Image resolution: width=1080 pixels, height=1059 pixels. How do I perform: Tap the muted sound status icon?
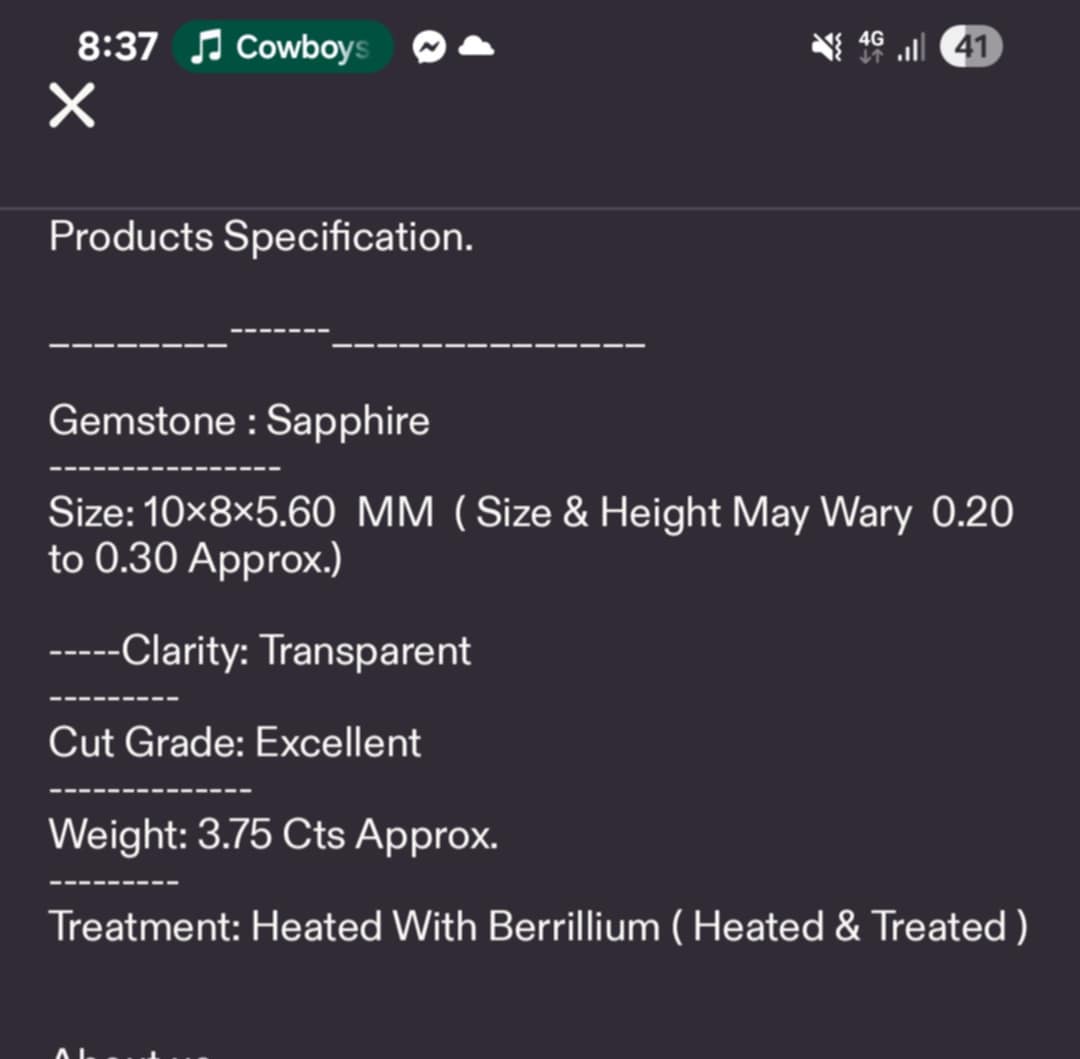click(827, 47)
